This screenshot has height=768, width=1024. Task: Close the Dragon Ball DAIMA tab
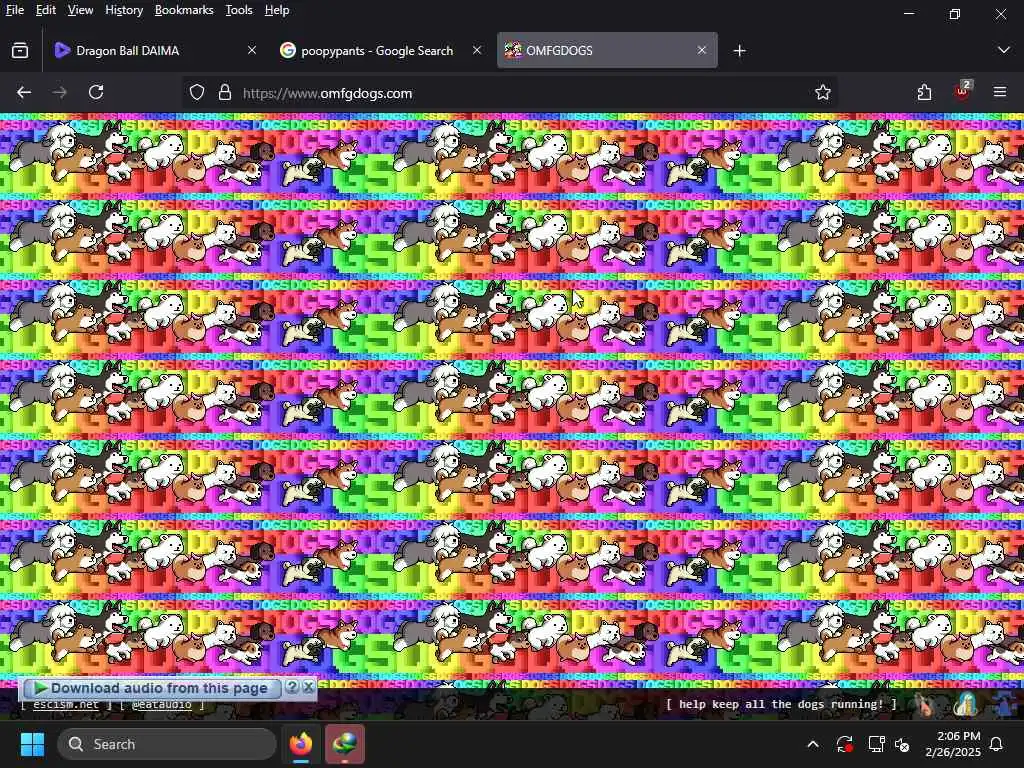point(251,50)
